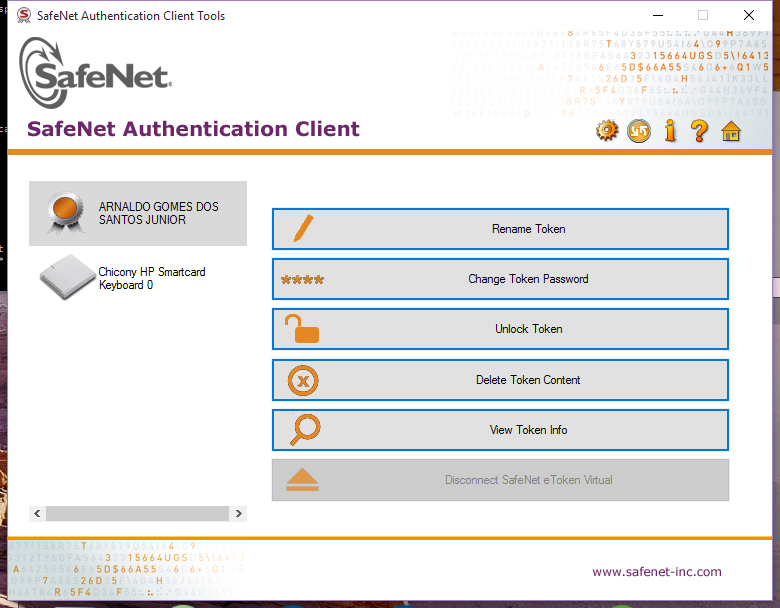Screen dimensions: 780x608
Task: Select the Unlock Token button
Action: tap(500, 329)
